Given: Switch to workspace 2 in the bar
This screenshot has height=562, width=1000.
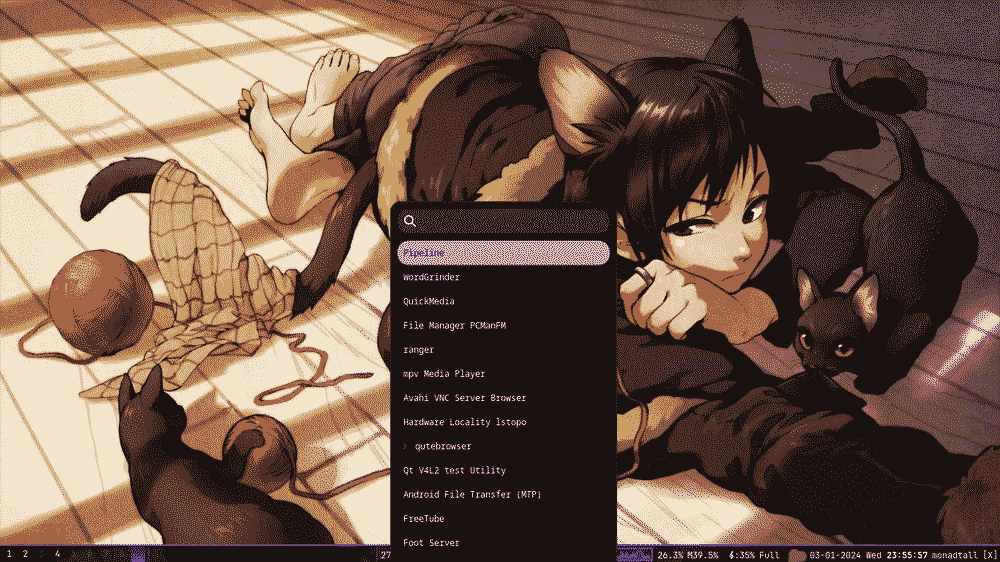Looking at the screenshot, I should (25, 554).
